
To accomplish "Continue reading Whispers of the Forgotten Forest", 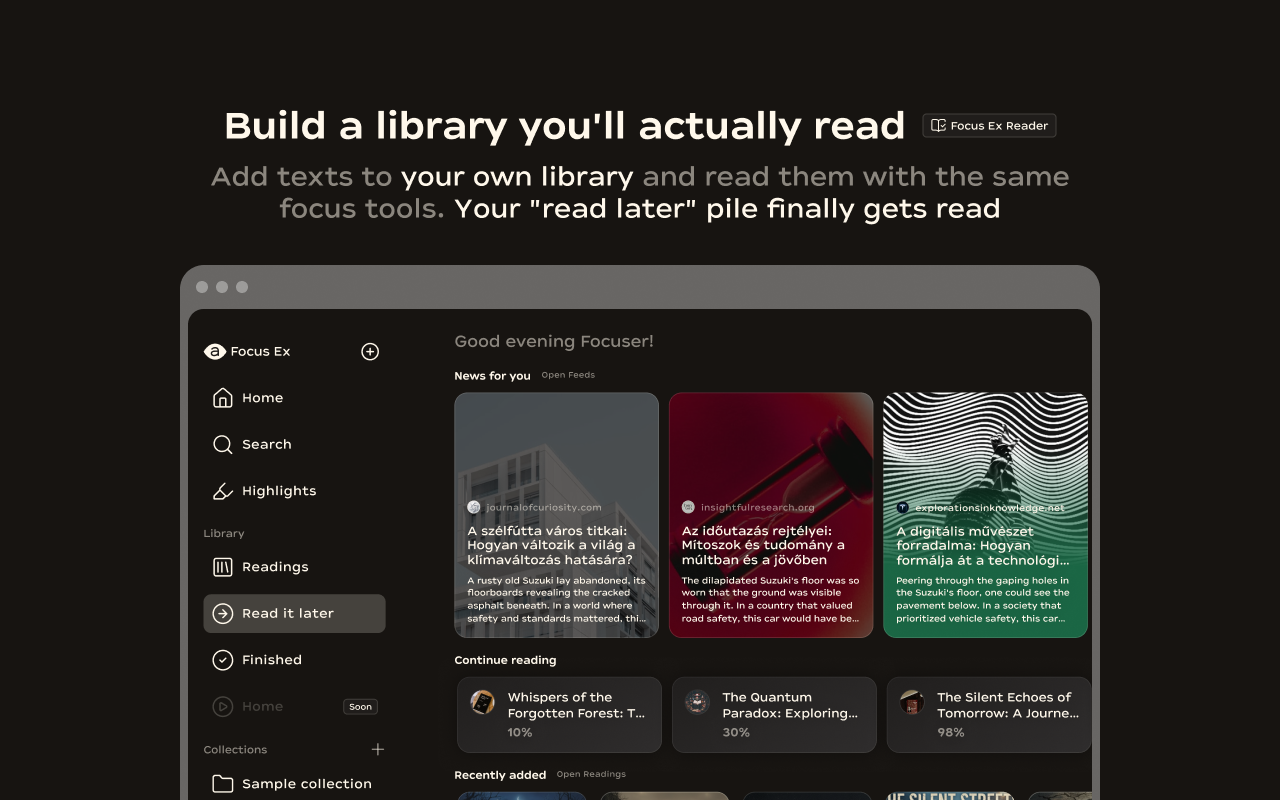I will coord(560,715).
